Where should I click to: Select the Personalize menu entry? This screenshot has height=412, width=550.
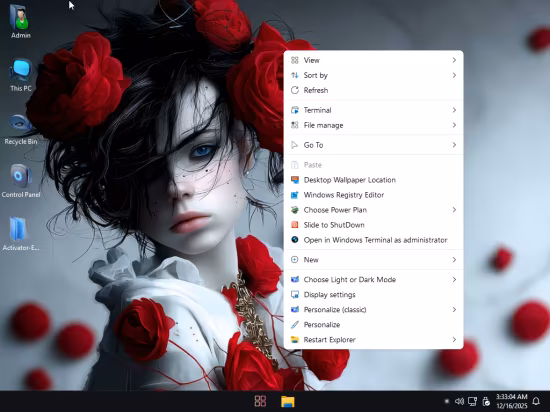[373, 324]
